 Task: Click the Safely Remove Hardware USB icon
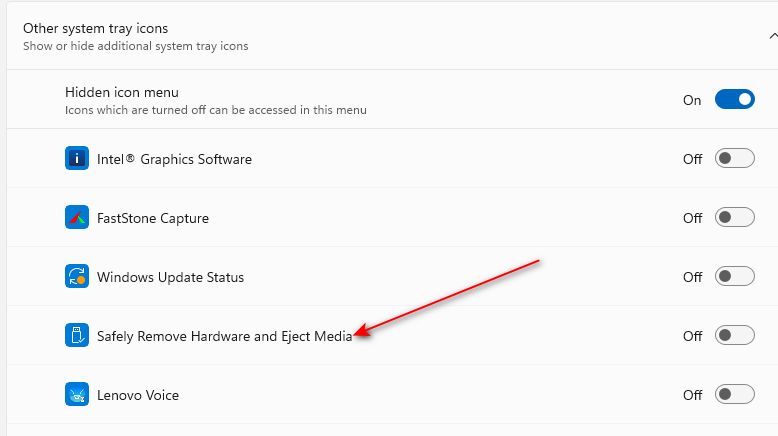[77, 335]
